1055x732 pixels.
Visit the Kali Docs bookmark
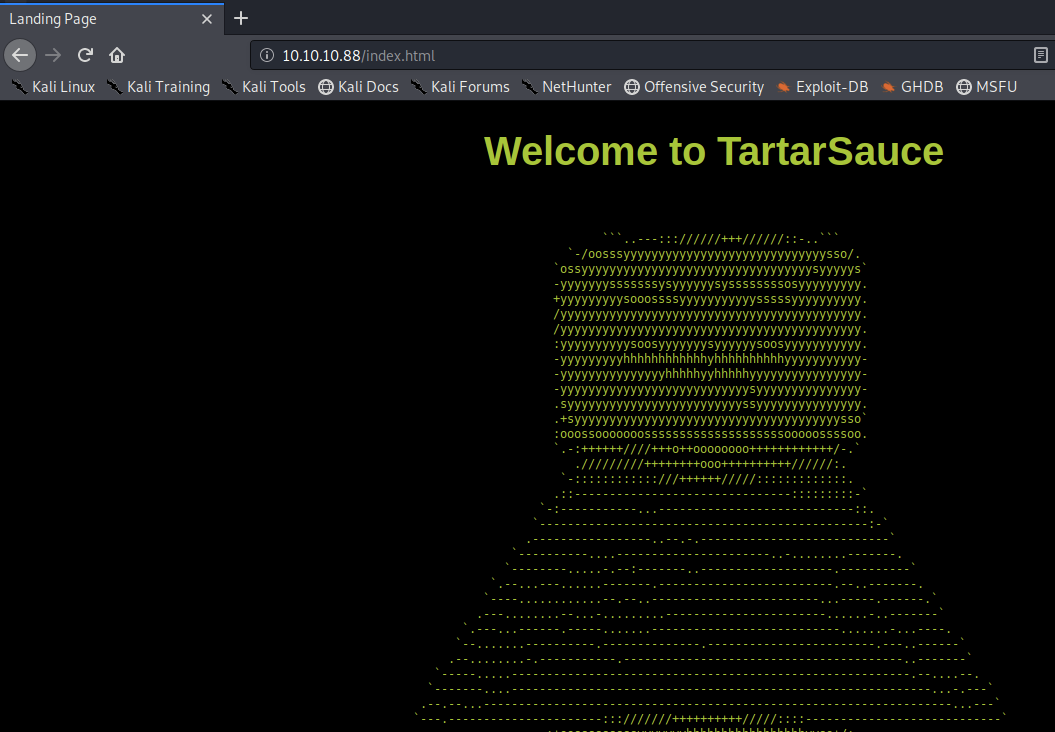[358, 87]
